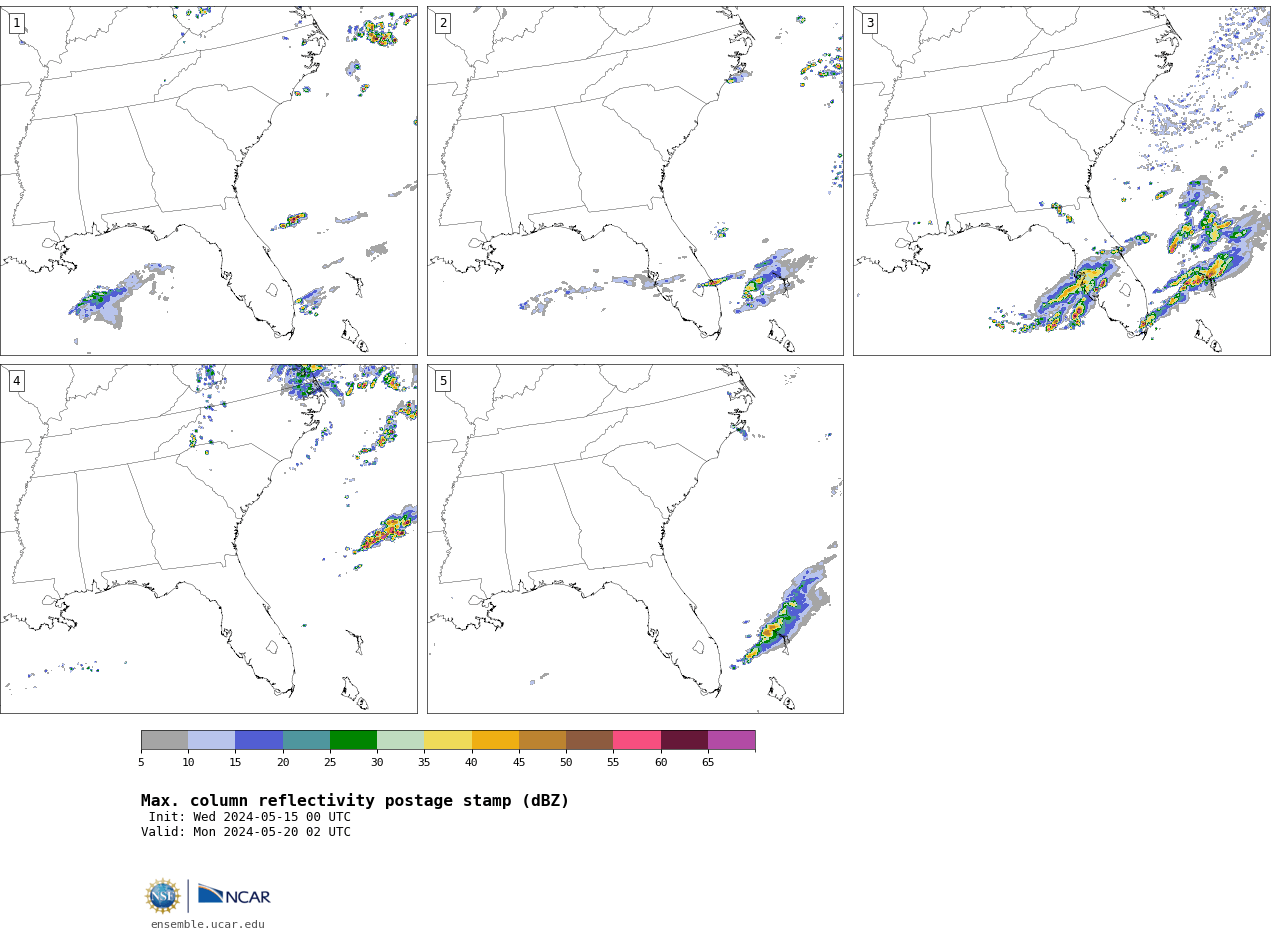Click the blue 15-20 dBZ swatch
1280x936 pixels.
(x=259, y=740)
